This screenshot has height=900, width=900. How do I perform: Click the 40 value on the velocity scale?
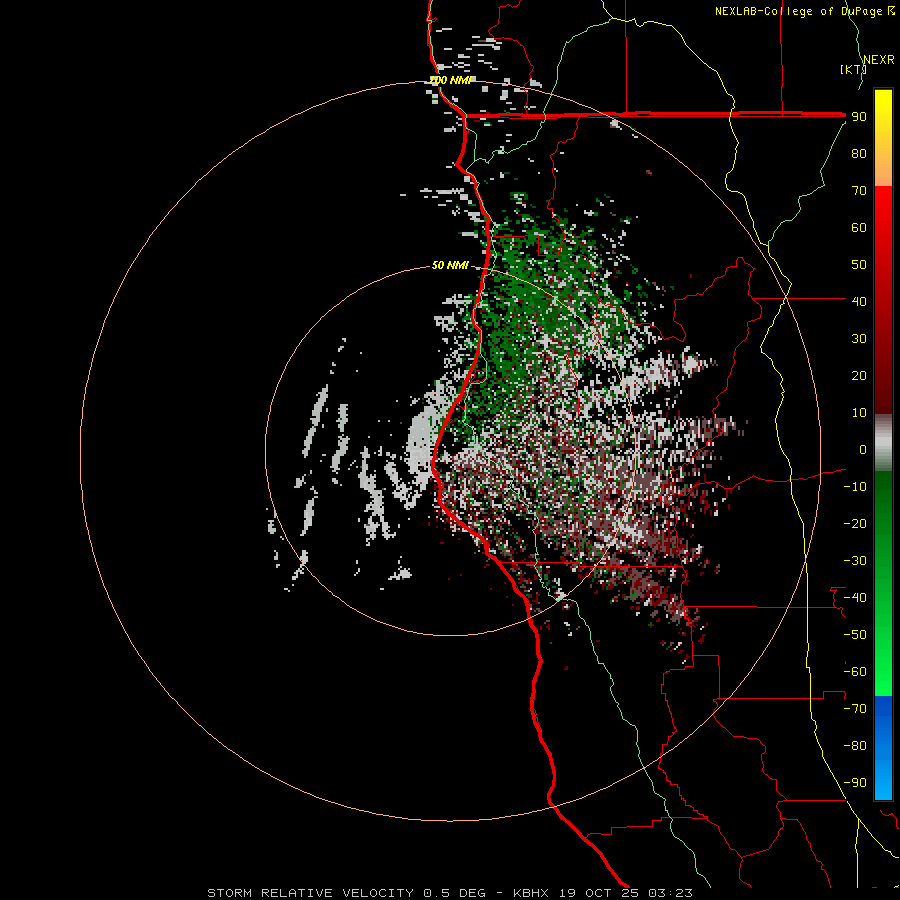(x=859, y=302)
